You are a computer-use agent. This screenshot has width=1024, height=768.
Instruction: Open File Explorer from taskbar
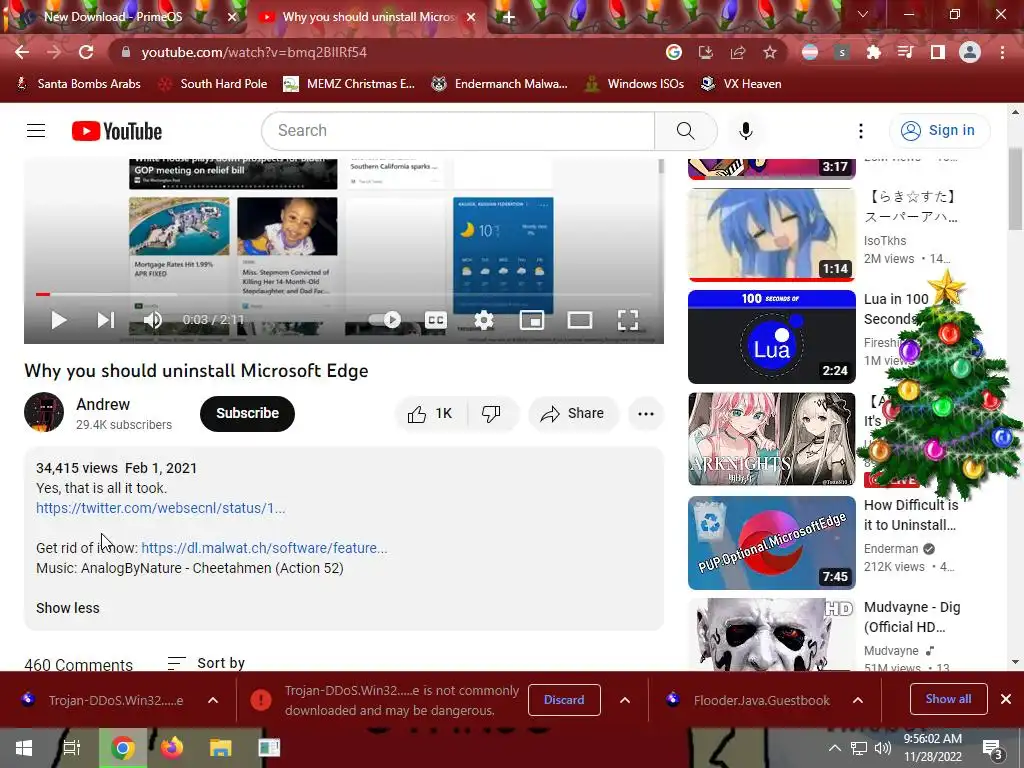(221, 748)
